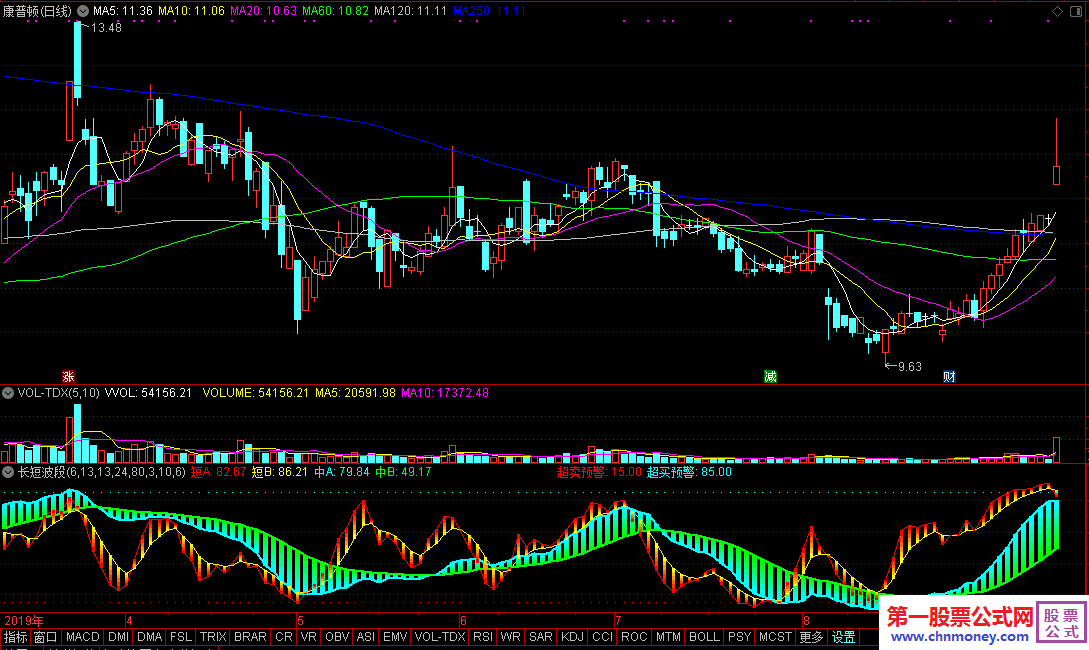Open the 指标 tab
Image resolution: width=1089 pixels, height=650 pixels.
tap(15, 637)
